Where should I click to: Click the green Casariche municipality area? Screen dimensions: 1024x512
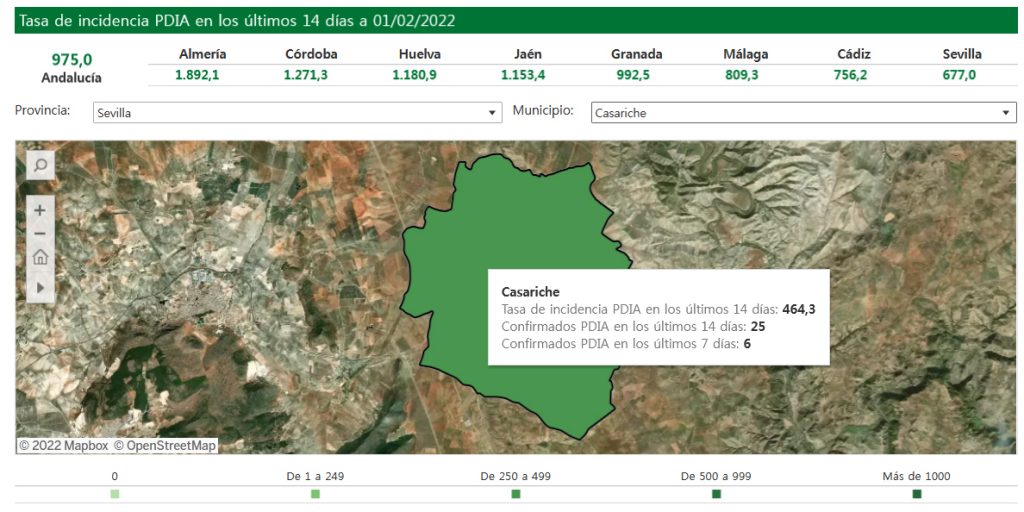[x=520, y=220]
